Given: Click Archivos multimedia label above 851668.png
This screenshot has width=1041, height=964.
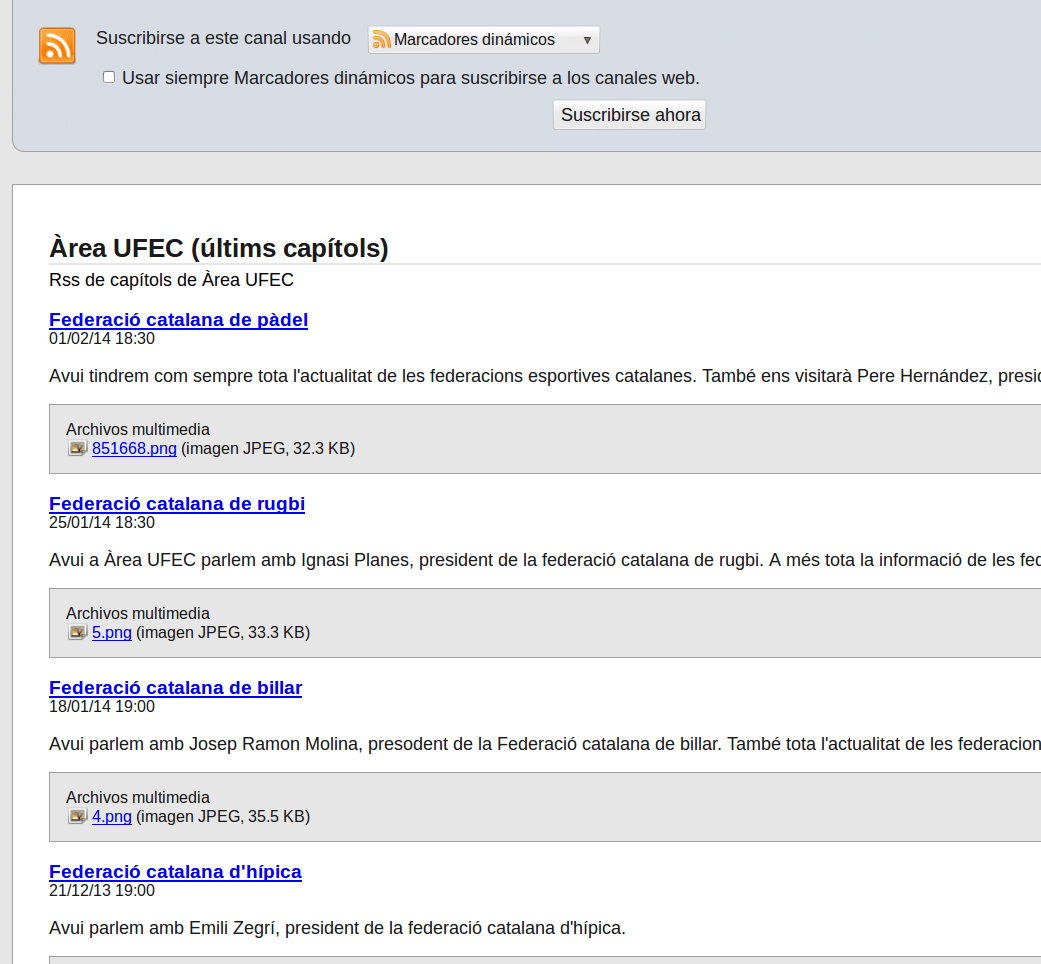Looking at the screenshot, I should [x=138, y=430].
